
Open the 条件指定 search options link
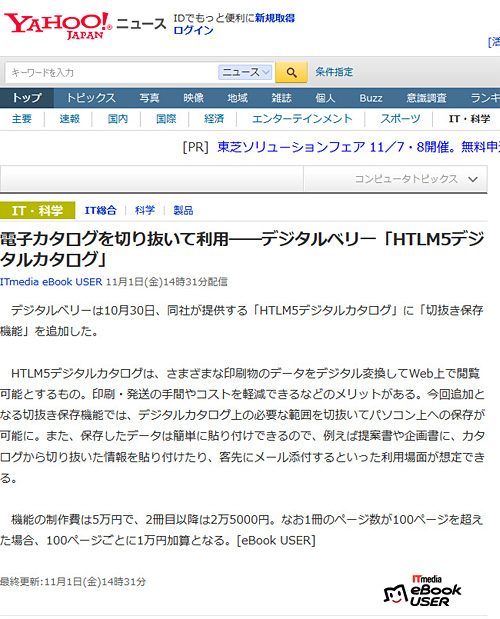(334, 72)
